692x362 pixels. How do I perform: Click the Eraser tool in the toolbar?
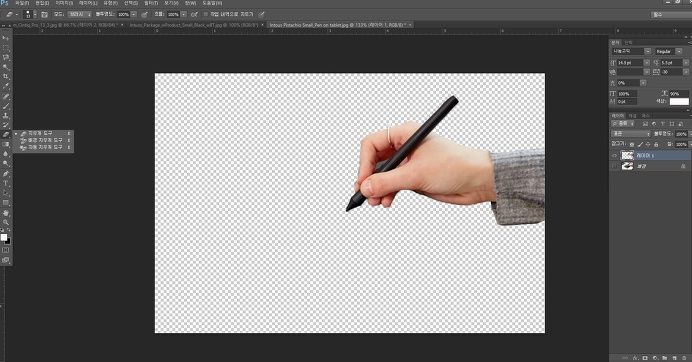[x=6, y=135]
